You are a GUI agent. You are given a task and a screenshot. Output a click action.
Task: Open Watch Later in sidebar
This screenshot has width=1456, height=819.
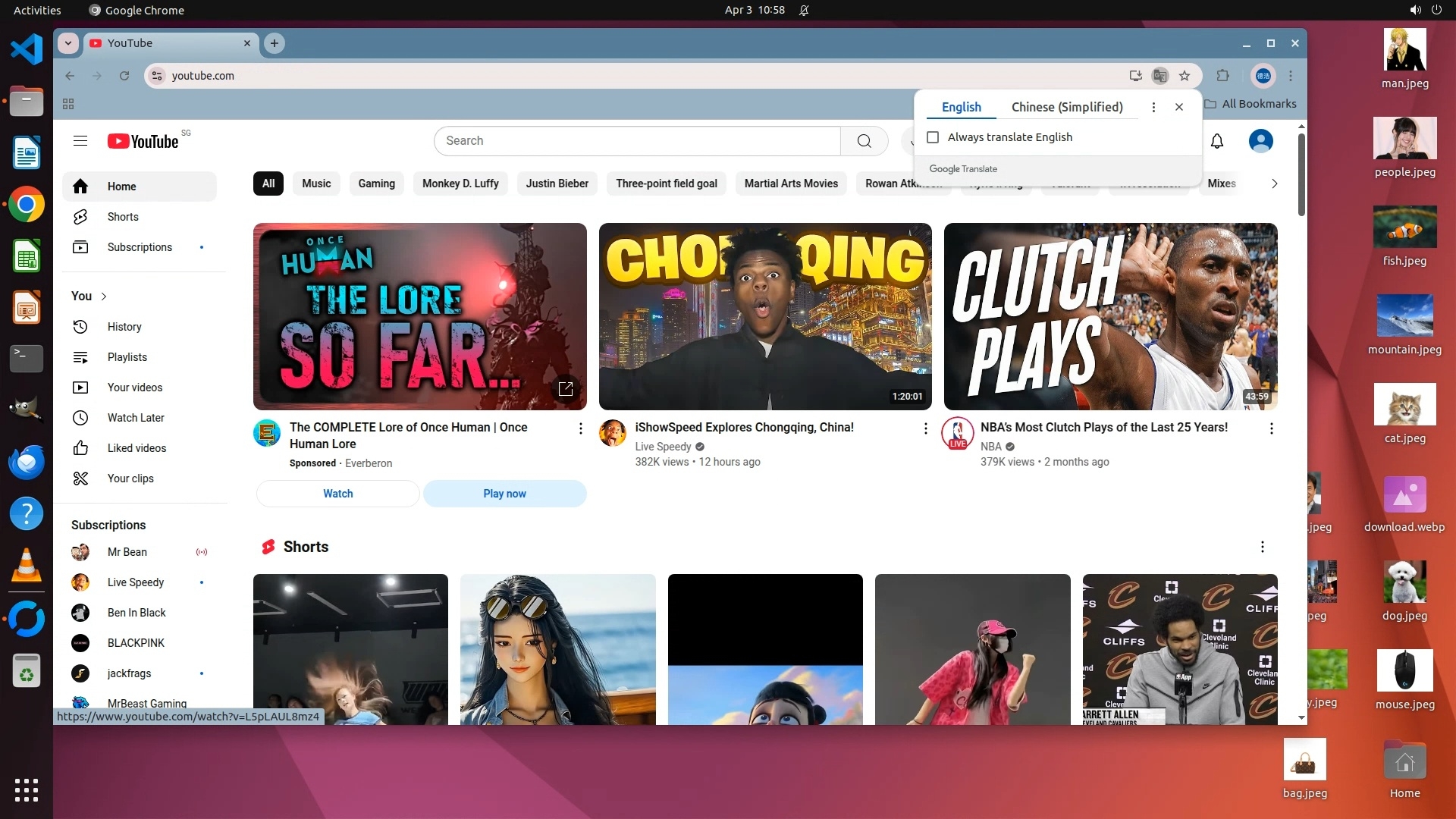pyautogui.click(x=136, y=418)
